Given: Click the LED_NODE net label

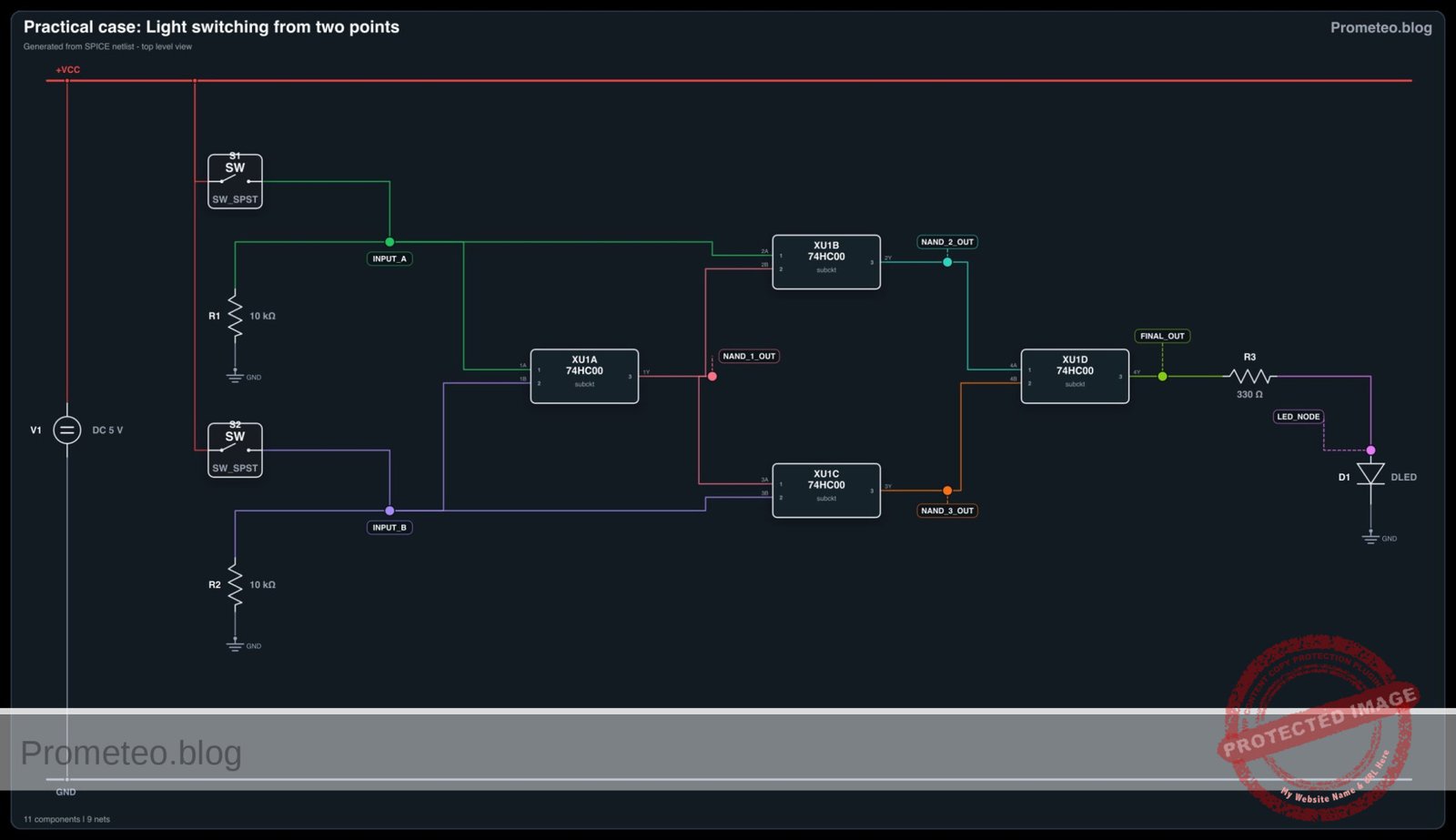Looking at the screenshot, I should coord(1298,417).
